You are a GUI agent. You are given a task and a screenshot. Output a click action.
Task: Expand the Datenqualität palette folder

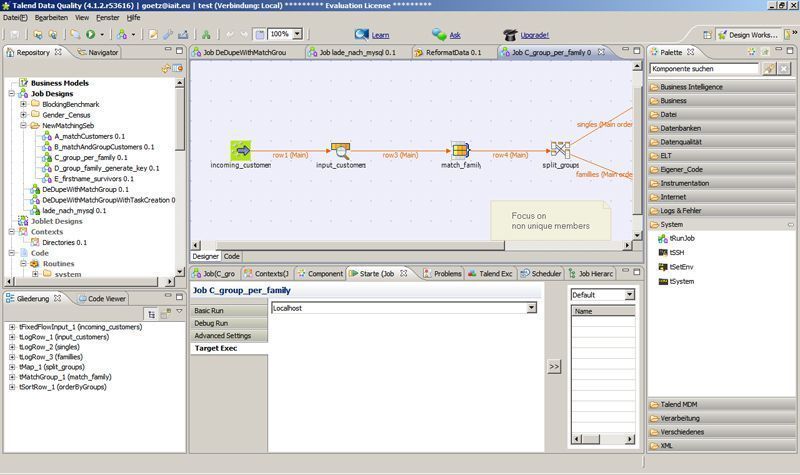point(721,142)
